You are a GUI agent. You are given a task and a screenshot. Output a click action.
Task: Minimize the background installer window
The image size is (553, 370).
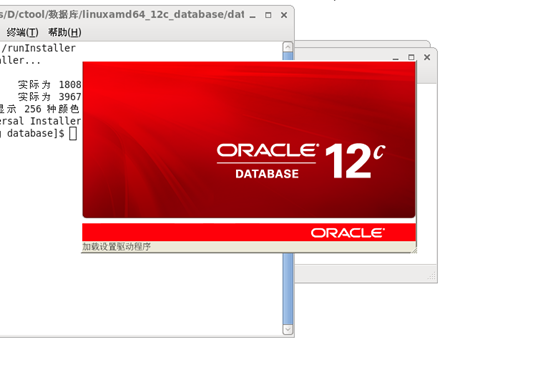(x=396, y=57)
